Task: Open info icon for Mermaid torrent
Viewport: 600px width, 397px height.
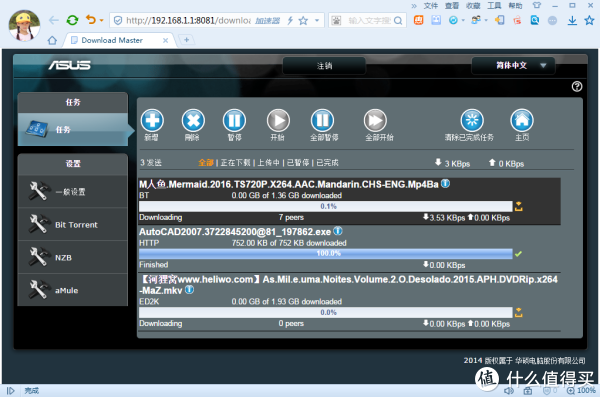Action: point(445,183)
